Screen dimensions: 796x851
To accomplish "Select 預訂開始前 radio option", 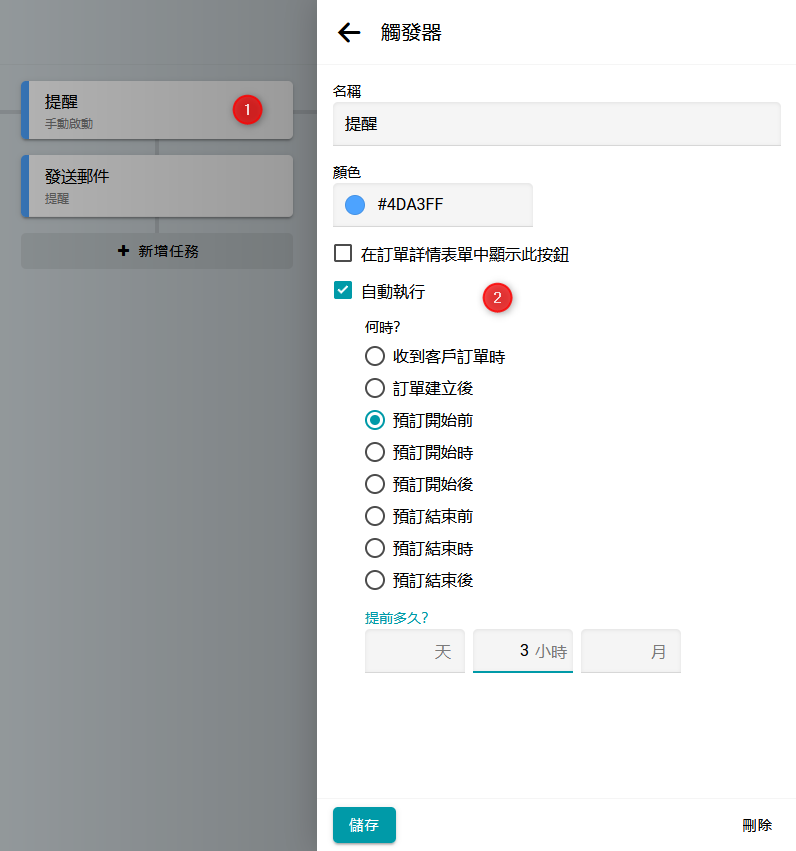I will [x=375, y=420].
